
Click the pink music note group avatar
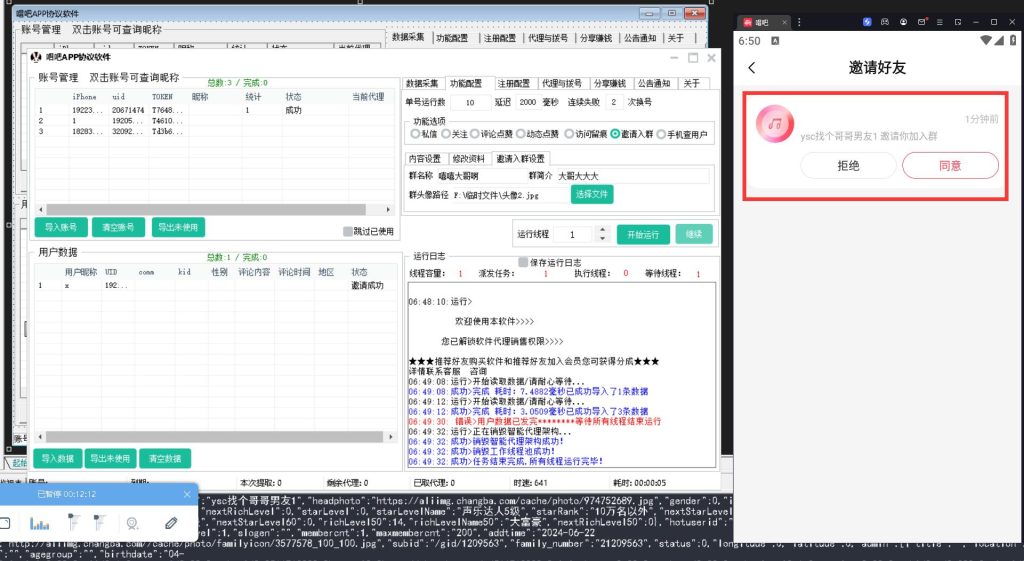(x=774, y=123)
